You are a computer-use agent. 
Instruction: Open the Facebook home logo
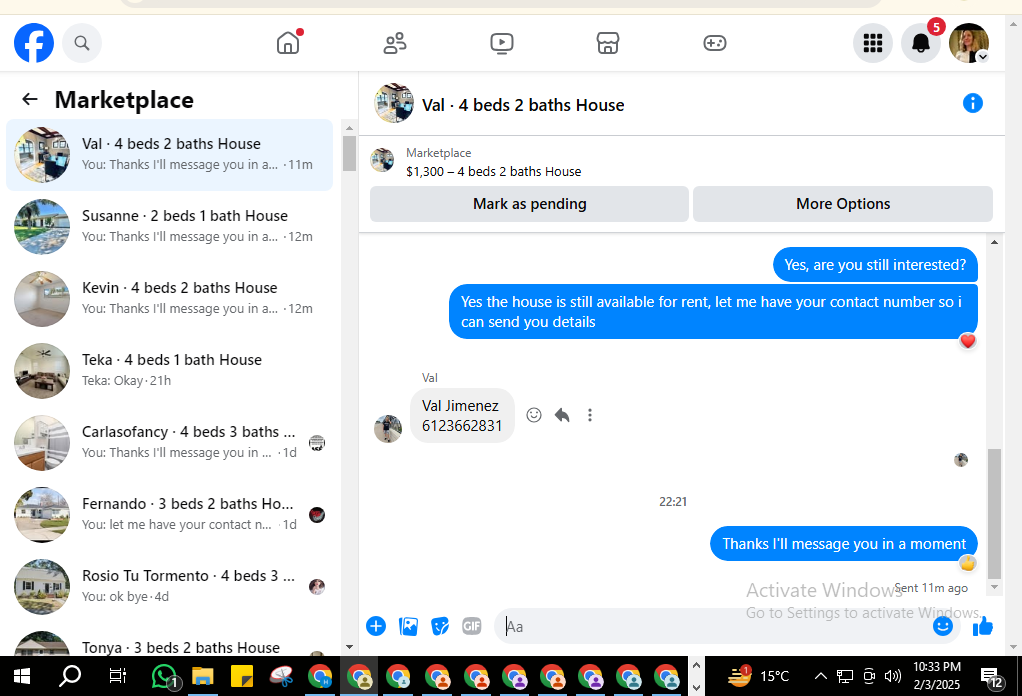(34, 43)
